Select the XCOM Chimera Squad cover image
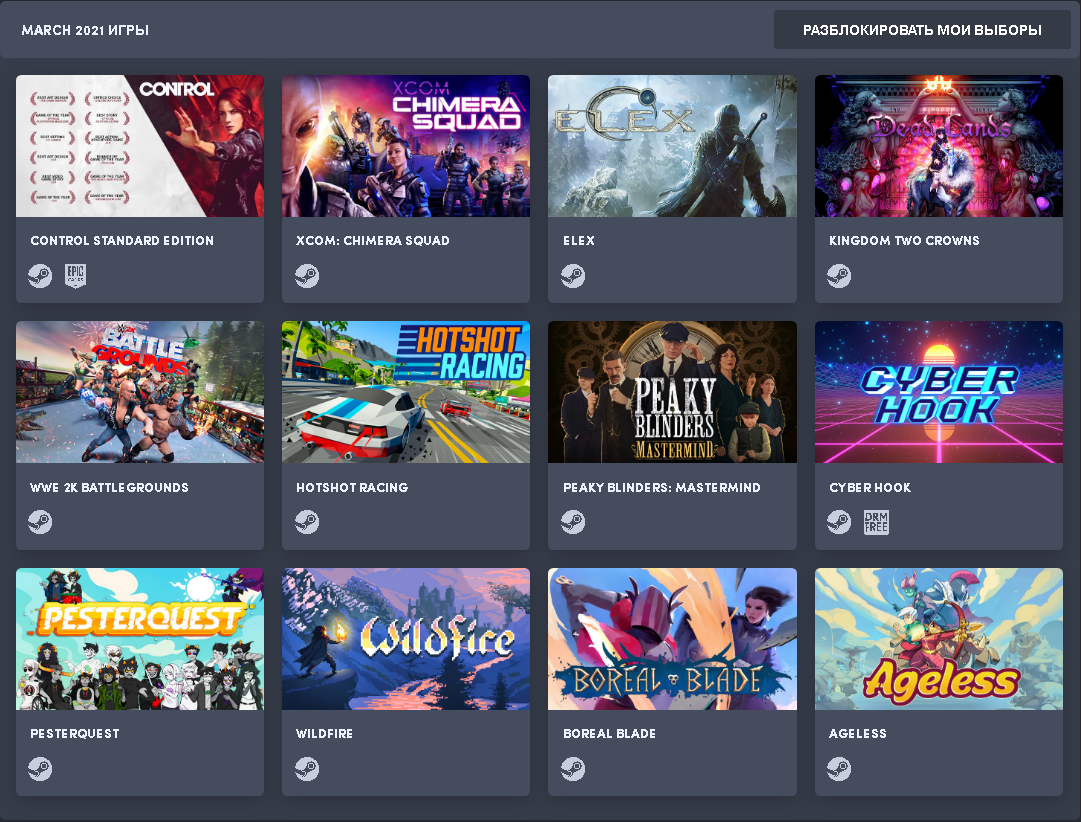This screenshot has width=1081, height=822. click(x=406, y=146)
